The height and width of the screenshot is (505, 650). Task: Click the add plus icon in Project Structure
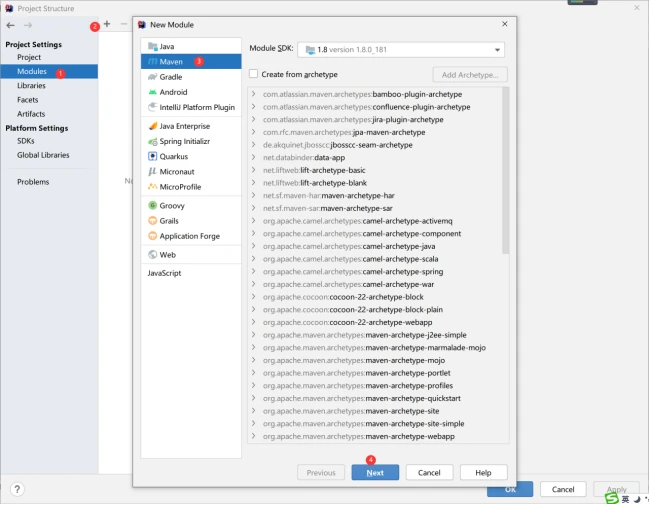pos(107,24)
